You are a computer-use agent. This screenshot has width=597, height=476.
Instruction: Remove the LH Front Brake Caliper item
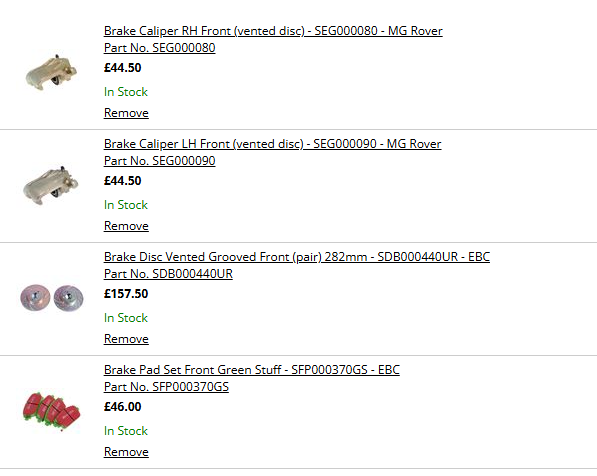[x=126, y=226]
